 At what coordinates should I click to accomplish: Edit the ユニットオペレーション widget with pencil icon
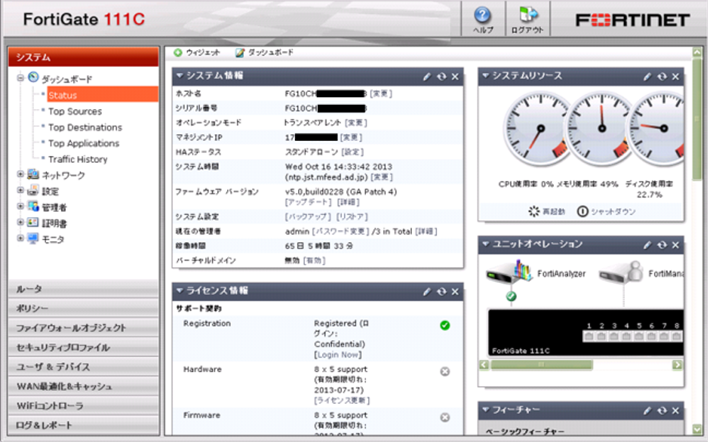pos(647,245)
